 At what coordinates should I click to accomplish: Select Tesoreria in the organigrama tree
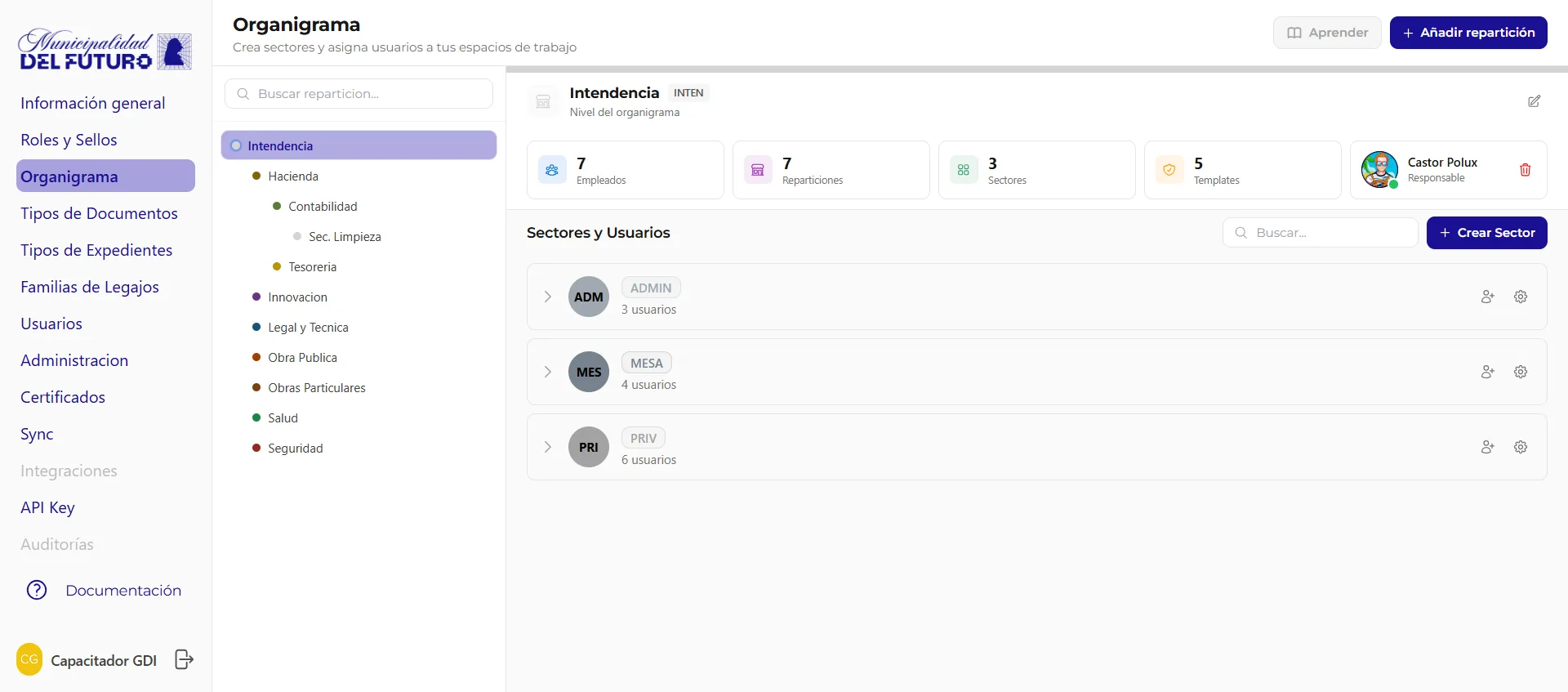coord(312,267)
